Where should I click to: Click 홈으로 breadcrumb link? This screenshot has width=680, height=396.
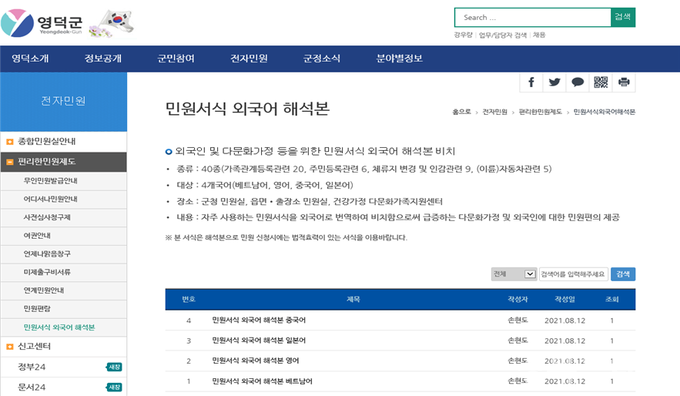461,112
